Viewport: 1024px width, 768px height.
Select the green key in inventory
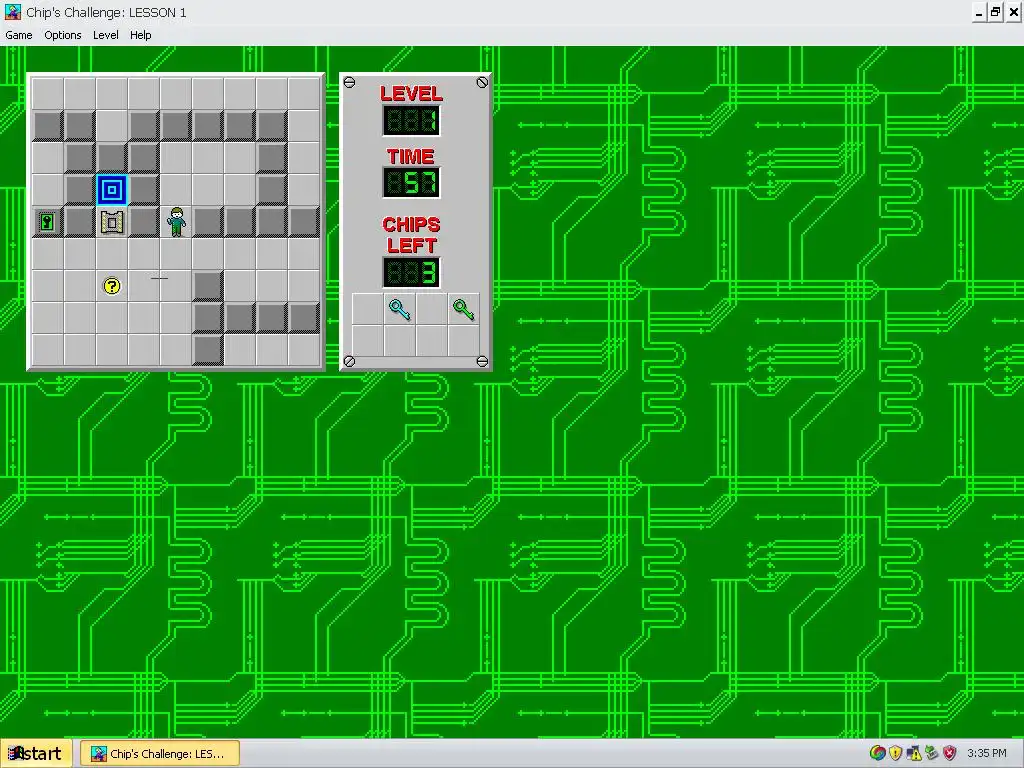click(x=464, y=310)
